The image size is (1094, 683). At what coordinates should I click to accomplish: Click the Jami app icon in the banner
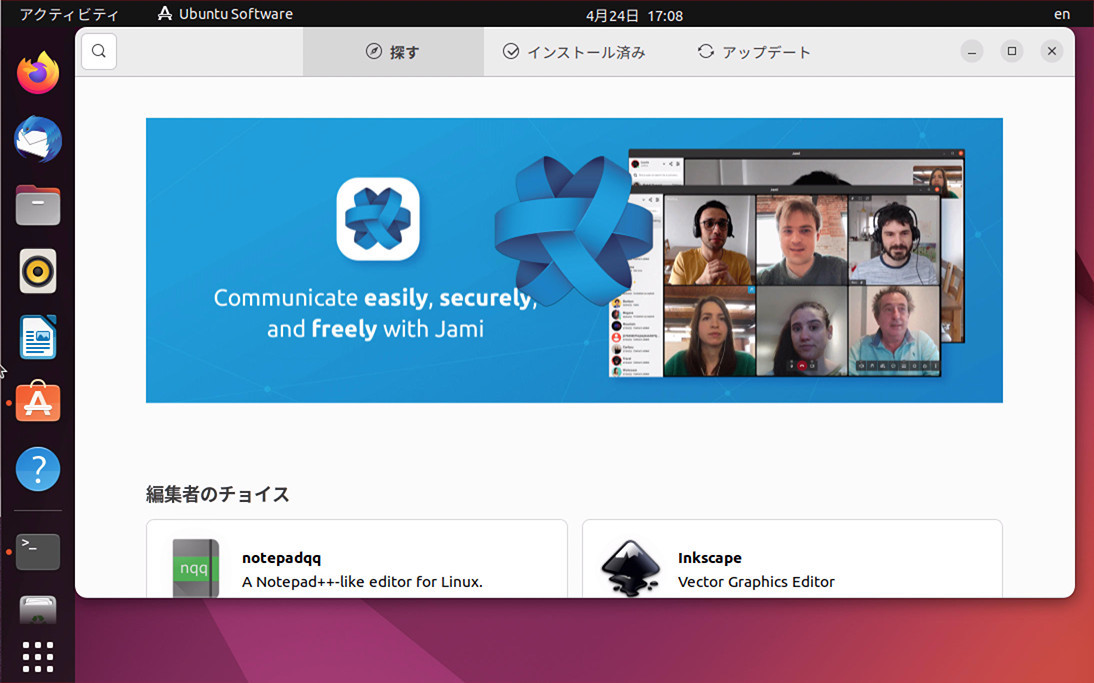pyautogui.click(x=378, y=219)
